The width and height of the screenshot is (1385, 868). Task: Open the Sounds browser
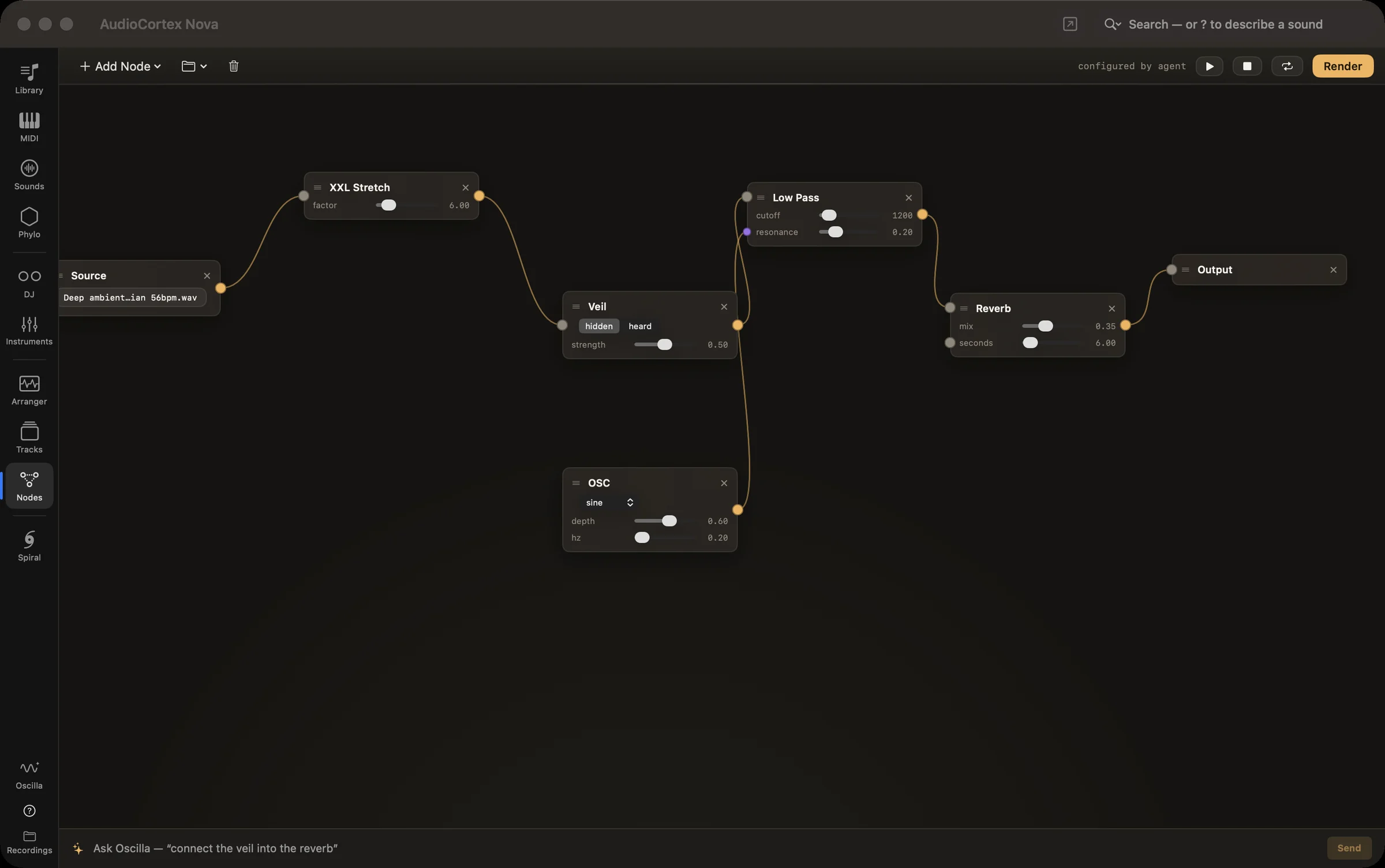pyautogui.click(x=29, y=174)
